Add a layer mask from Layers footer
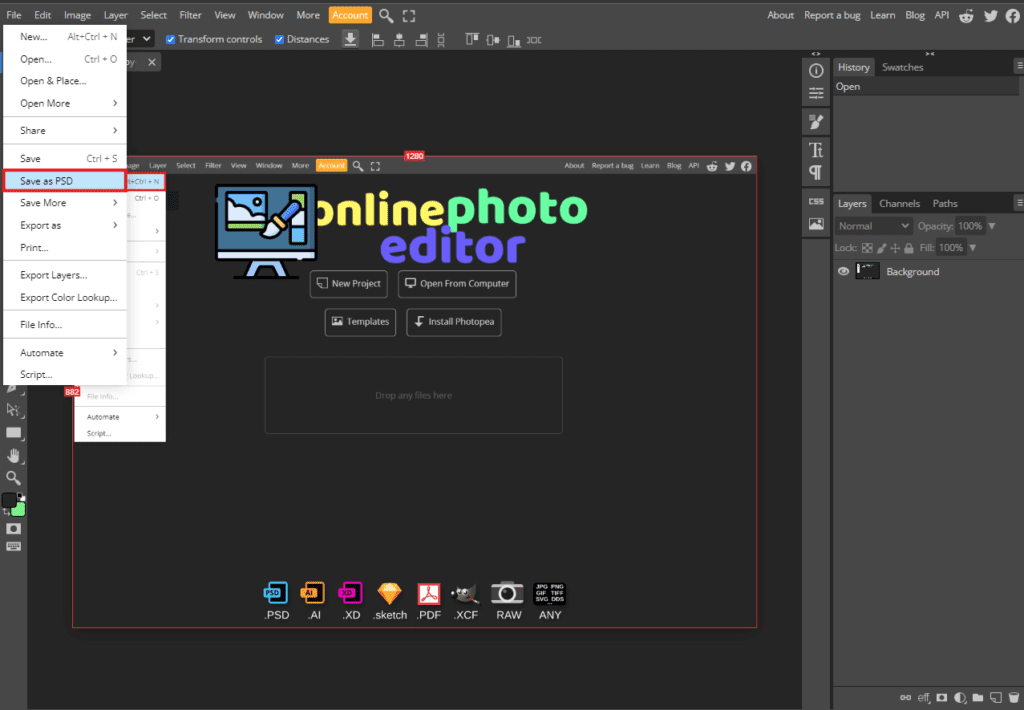1024x710 pixels. pos(941,697)
